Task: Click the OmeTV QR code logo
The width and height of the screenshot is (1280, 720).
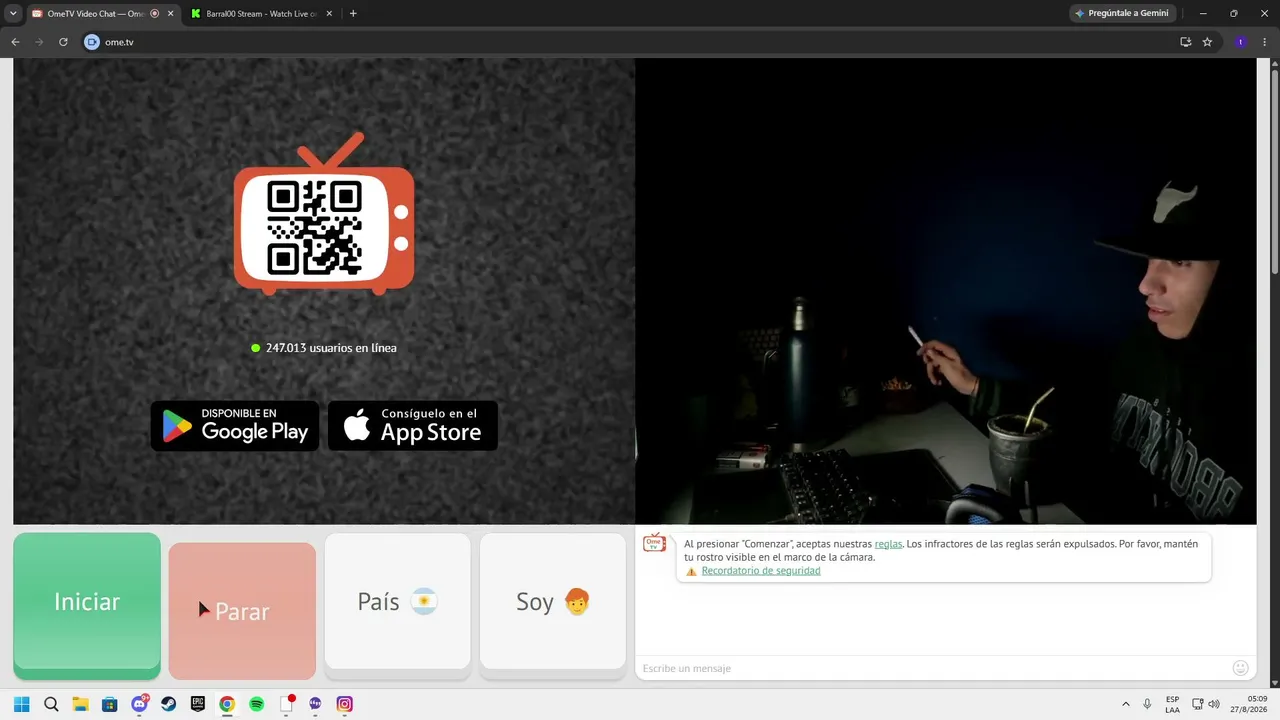Action: 324,214
